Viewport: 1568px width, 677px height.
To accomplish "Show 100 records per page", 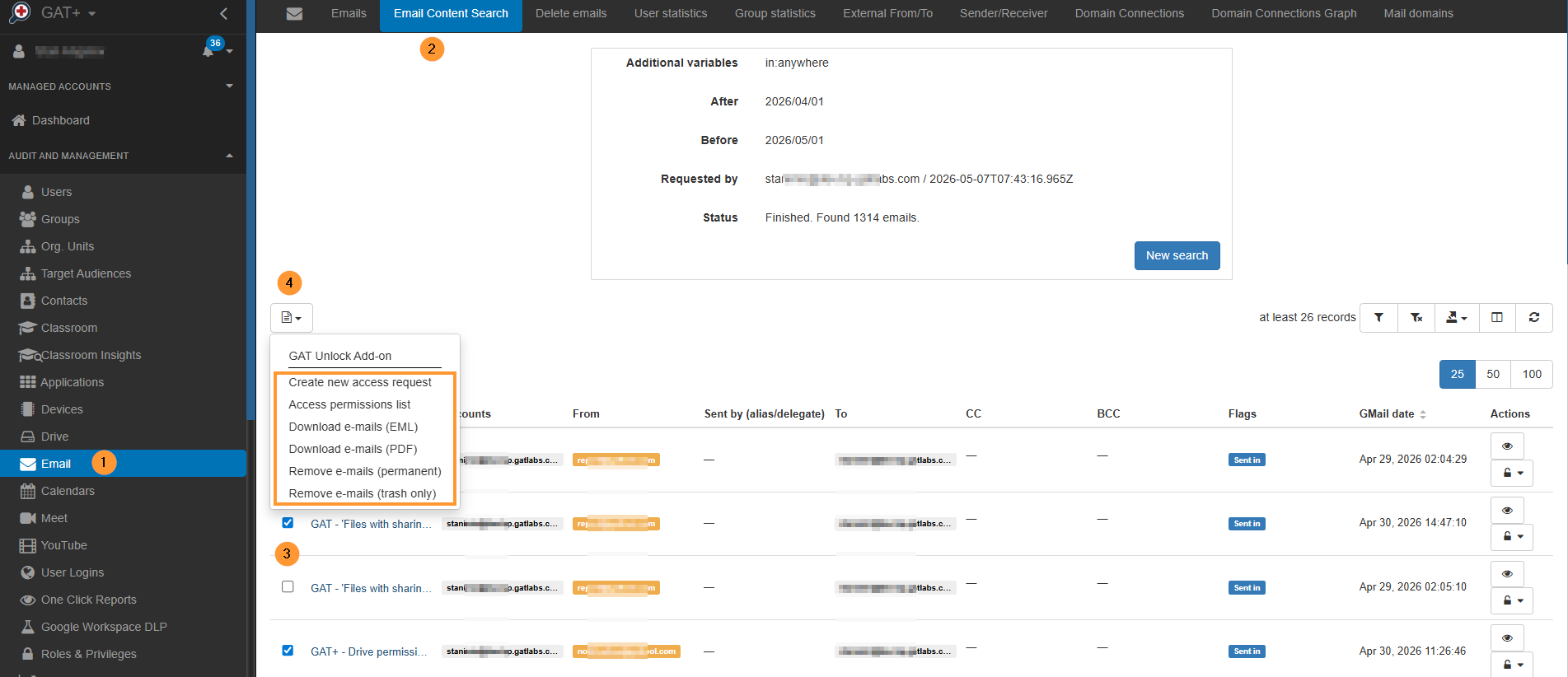I will (x=1532, y=374).
